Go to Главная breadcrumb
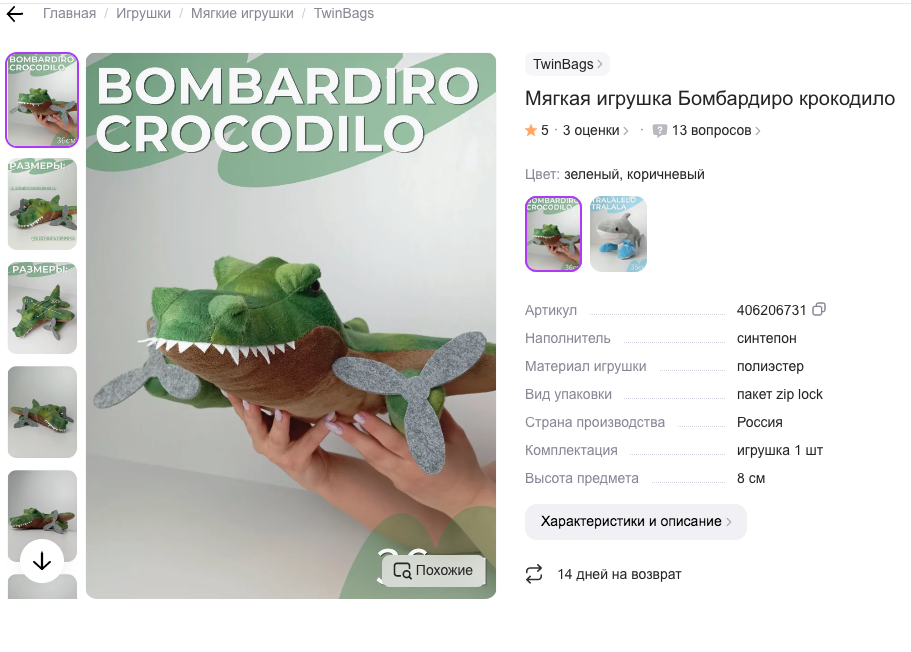 click(69, 13)
